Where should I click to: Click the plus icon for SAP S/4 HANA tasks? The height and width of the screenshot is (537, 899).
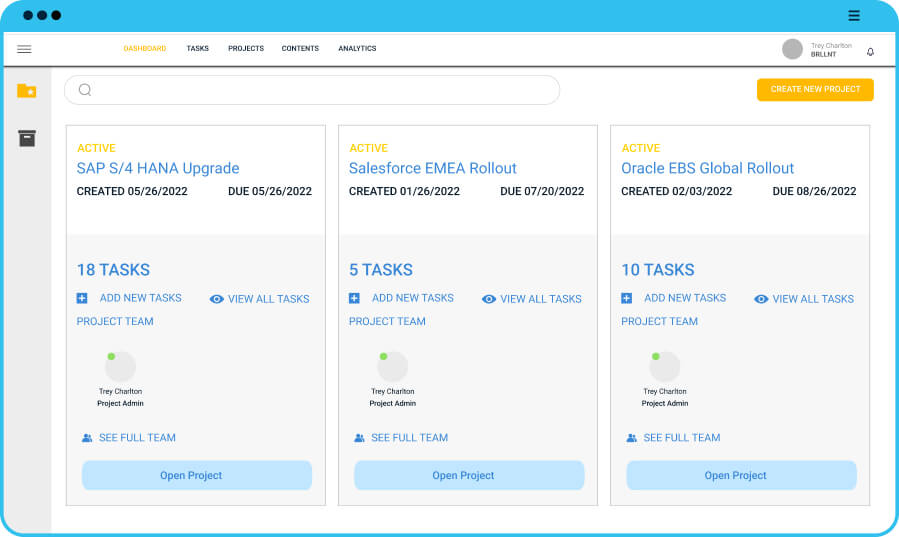coord(82,298)
